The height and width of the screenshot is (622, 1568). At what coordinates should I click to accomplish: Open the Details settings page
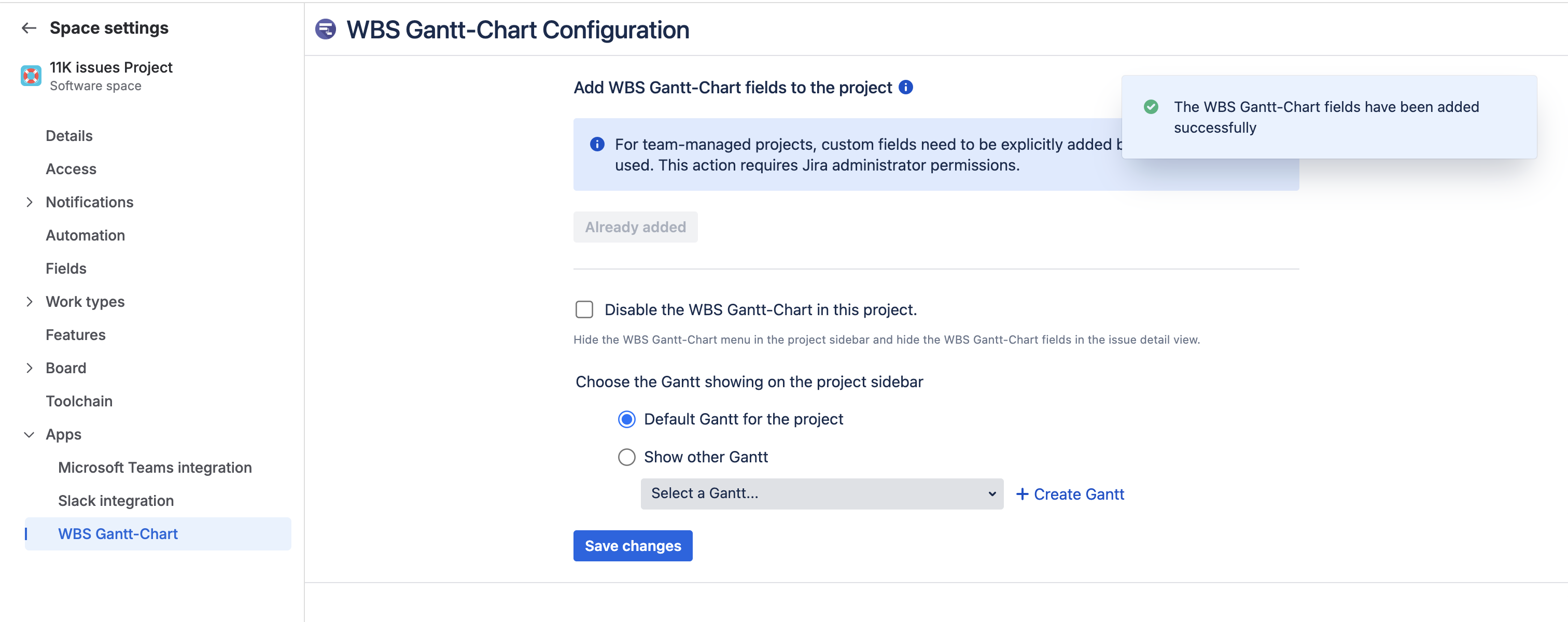click(x=69, y=136)
